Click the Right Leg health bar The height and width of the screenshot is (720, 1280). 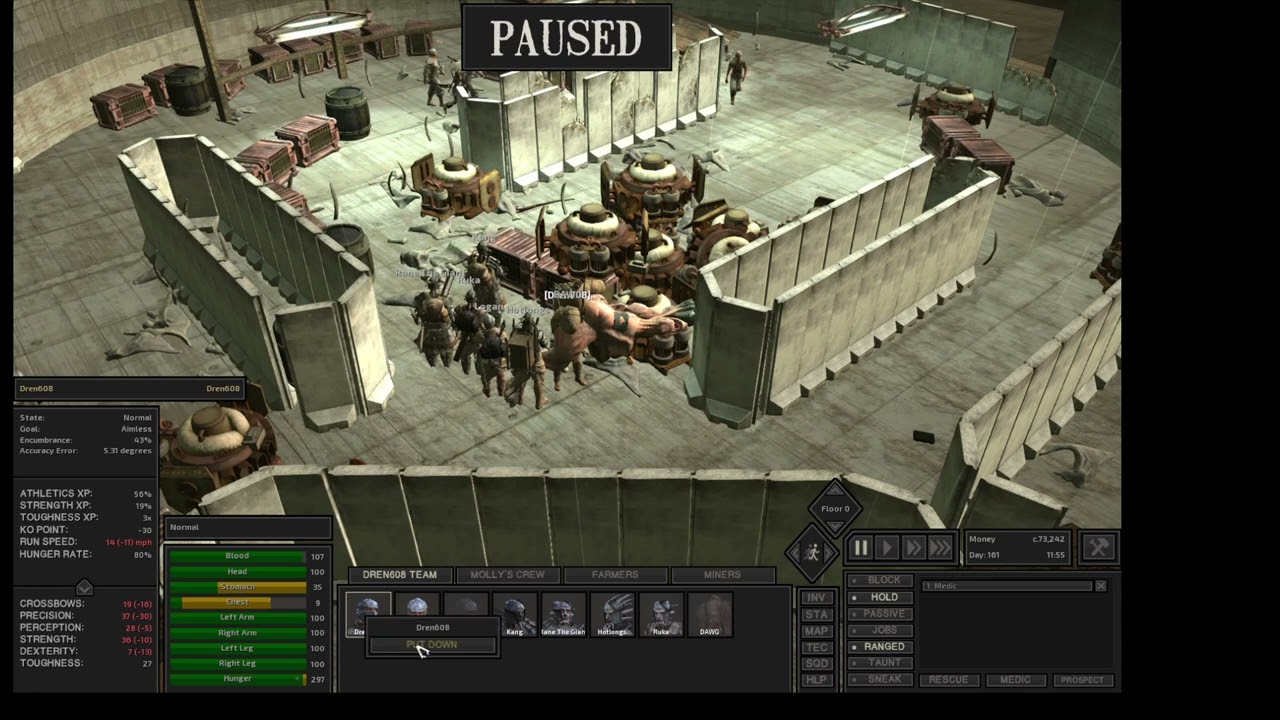(x=237, y=663)
